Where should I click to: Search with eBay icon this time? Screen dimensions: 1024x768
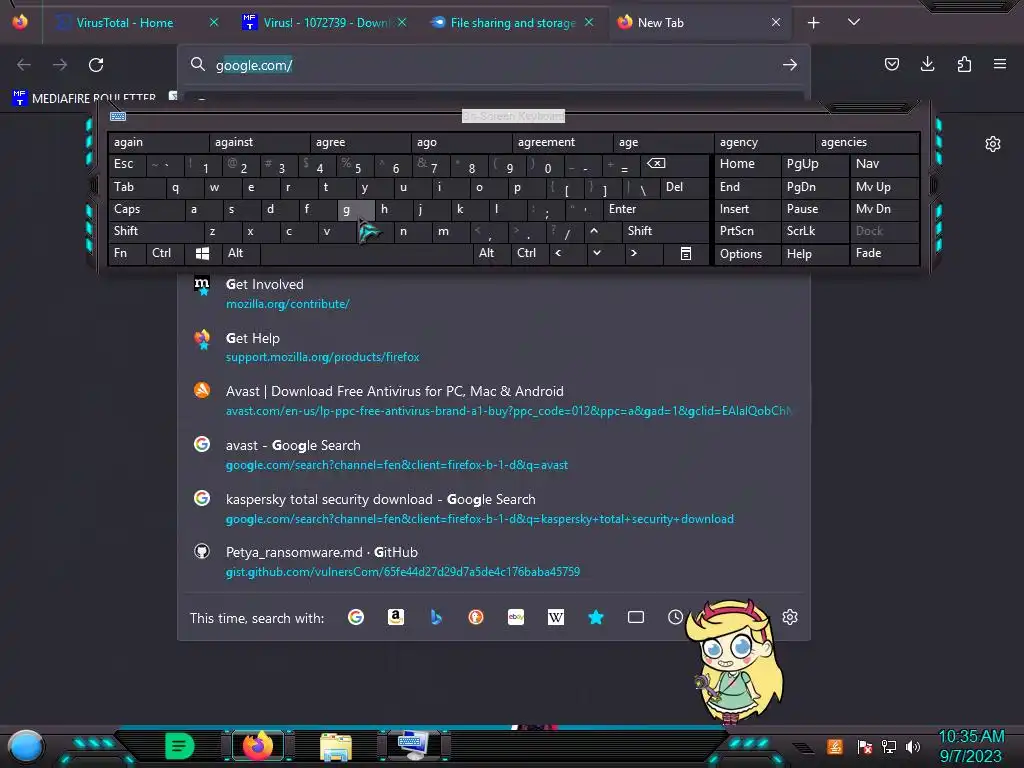pos(516,617)
